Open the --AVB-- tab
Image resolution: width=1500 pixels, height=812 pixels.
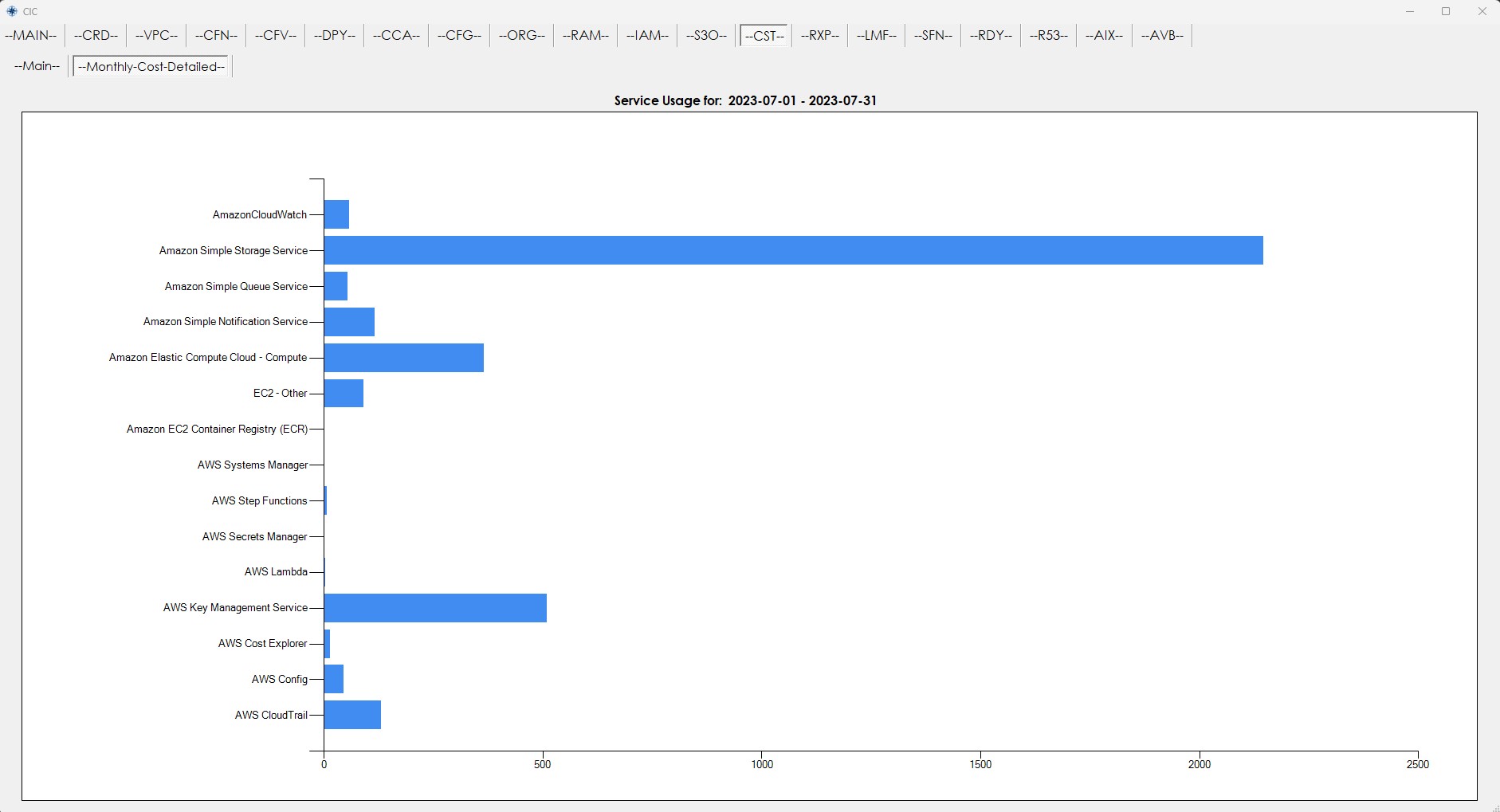1162,36
